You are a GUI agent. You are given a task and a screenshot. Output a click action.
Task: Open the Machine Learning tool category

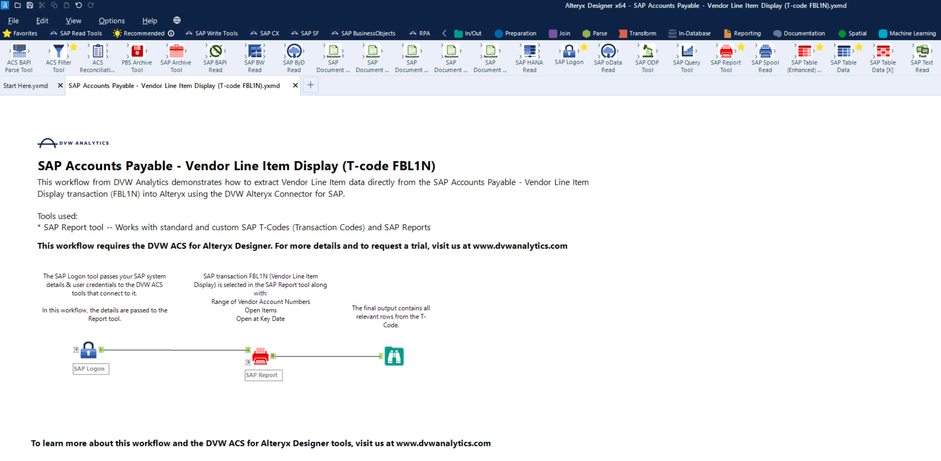click(907, 34)
